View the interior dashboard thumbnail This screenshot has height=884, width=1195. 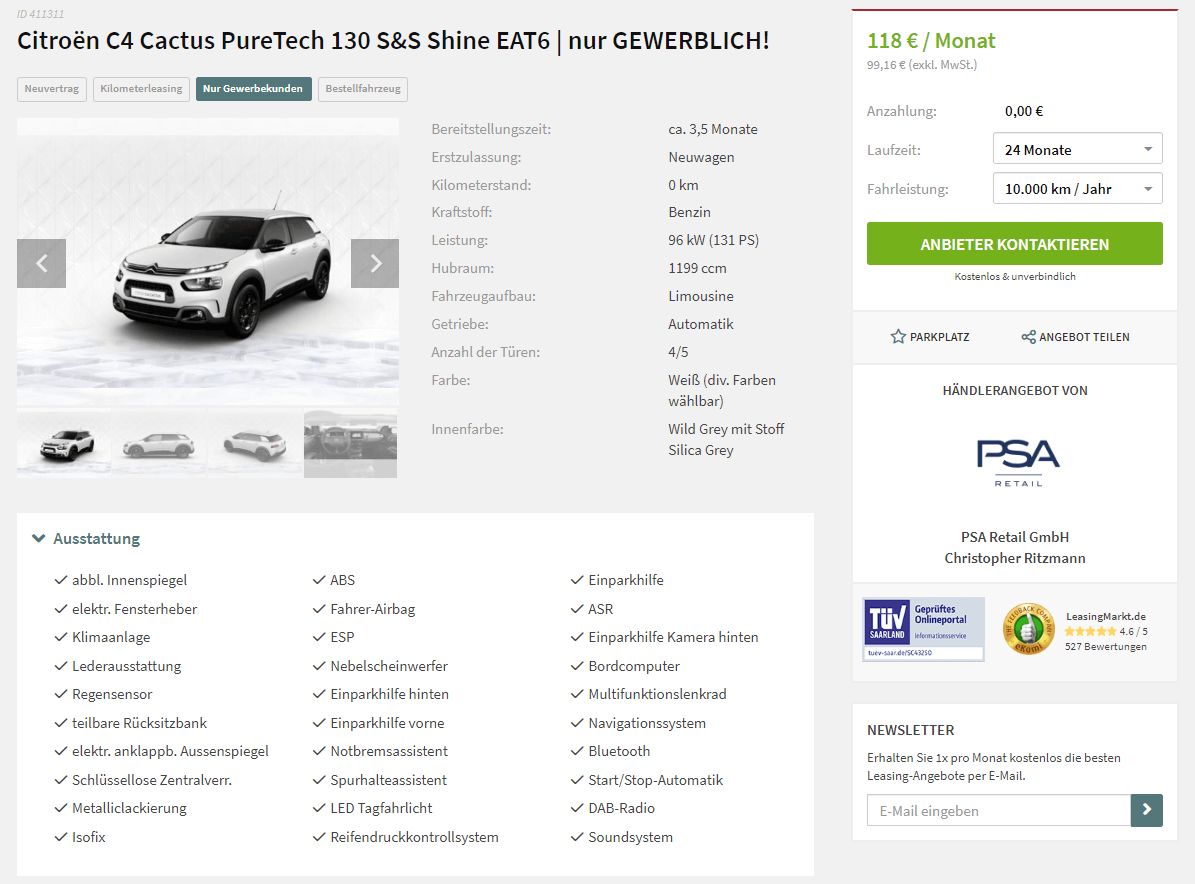point(351,444)
